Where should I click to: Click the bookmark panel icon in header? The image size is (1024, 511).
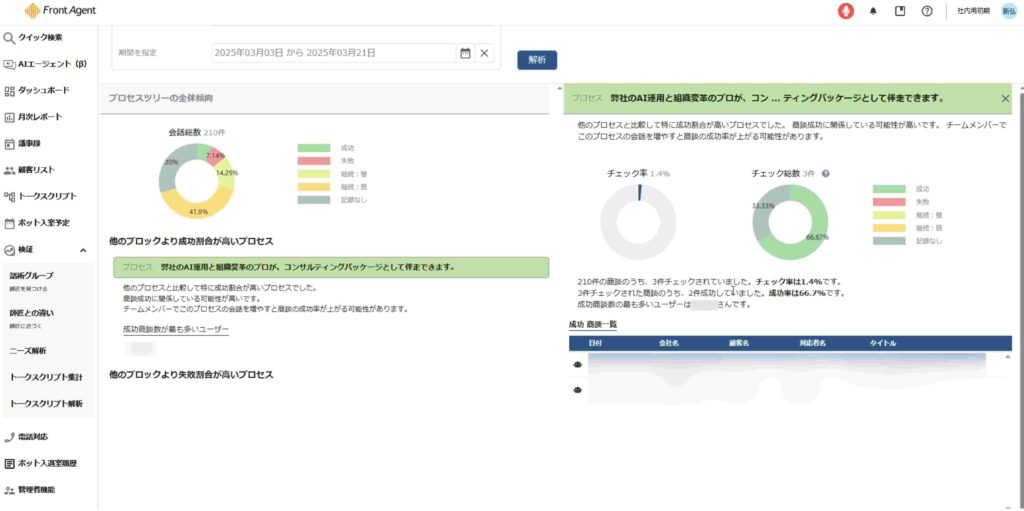[x=900, y=11]
